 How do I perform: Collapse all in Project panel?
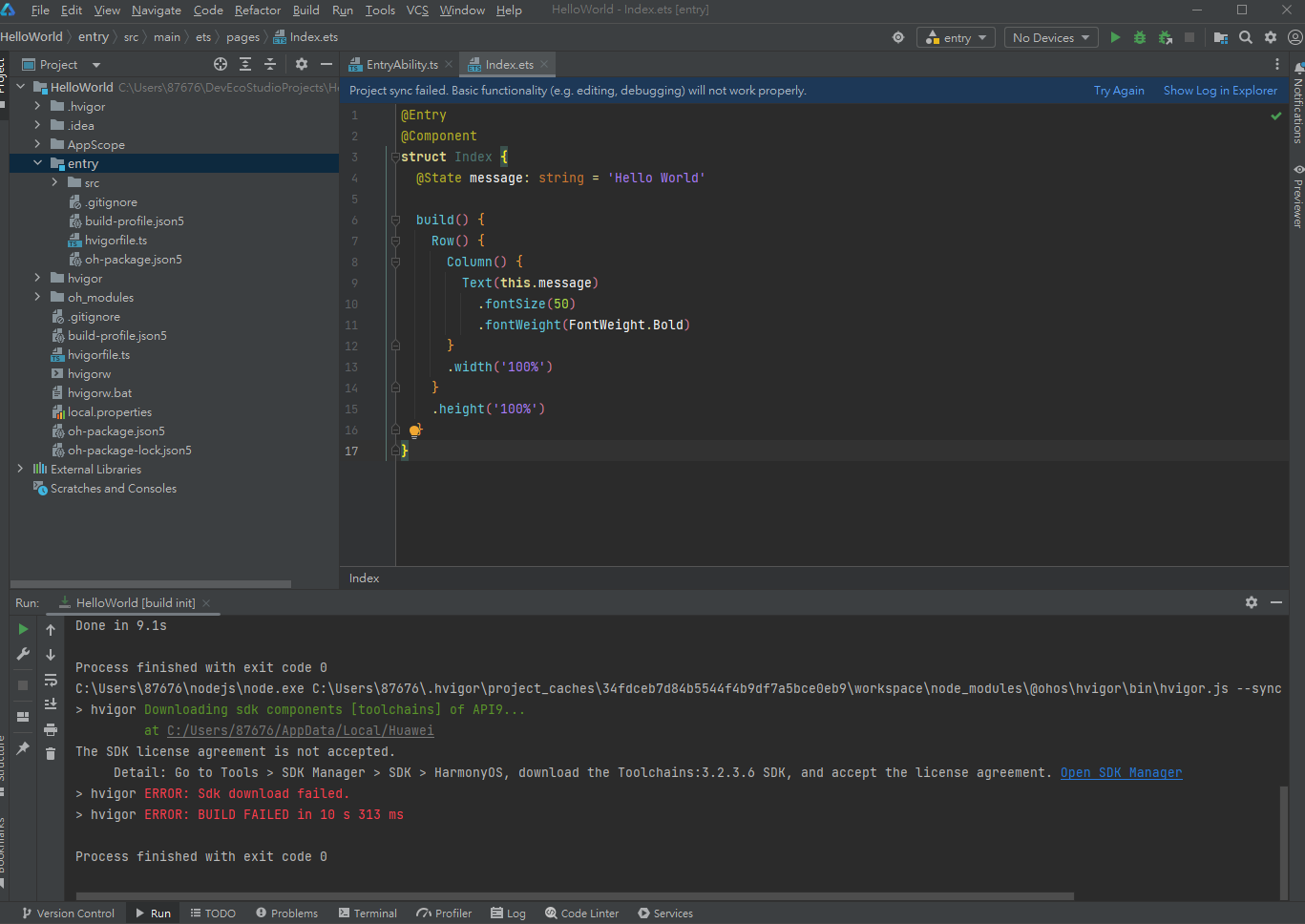[270, 64]
